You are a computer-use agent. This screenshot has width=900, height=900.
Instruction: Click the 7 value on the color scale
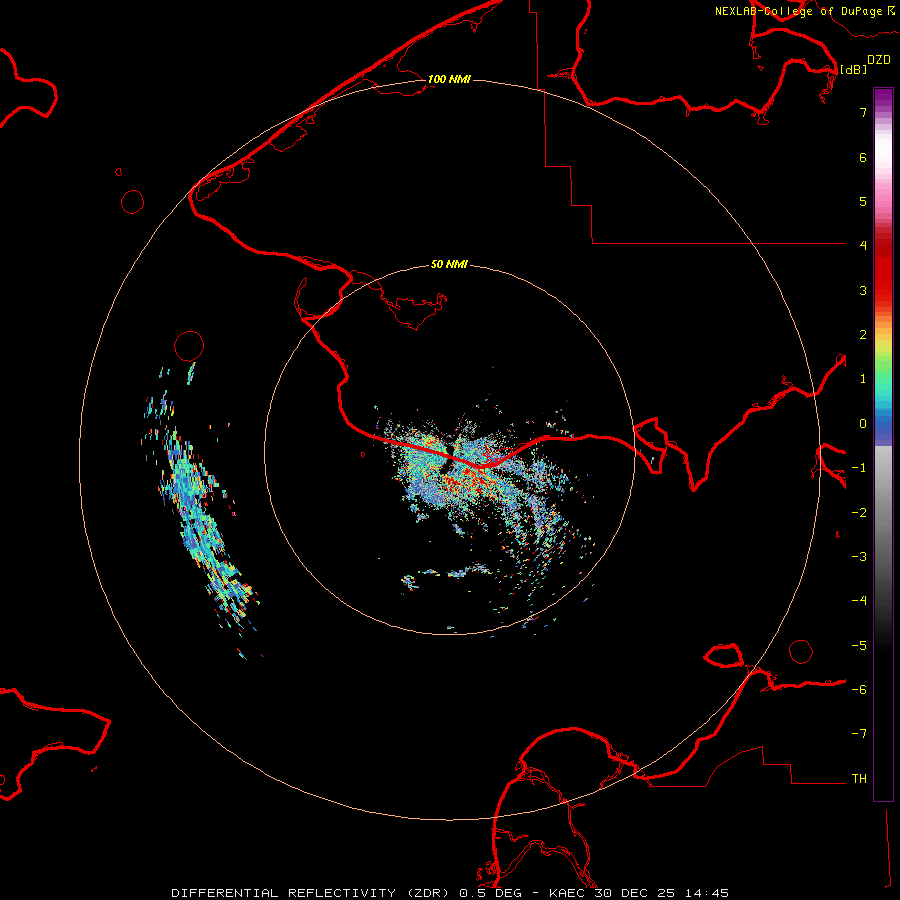coord(863,112)
